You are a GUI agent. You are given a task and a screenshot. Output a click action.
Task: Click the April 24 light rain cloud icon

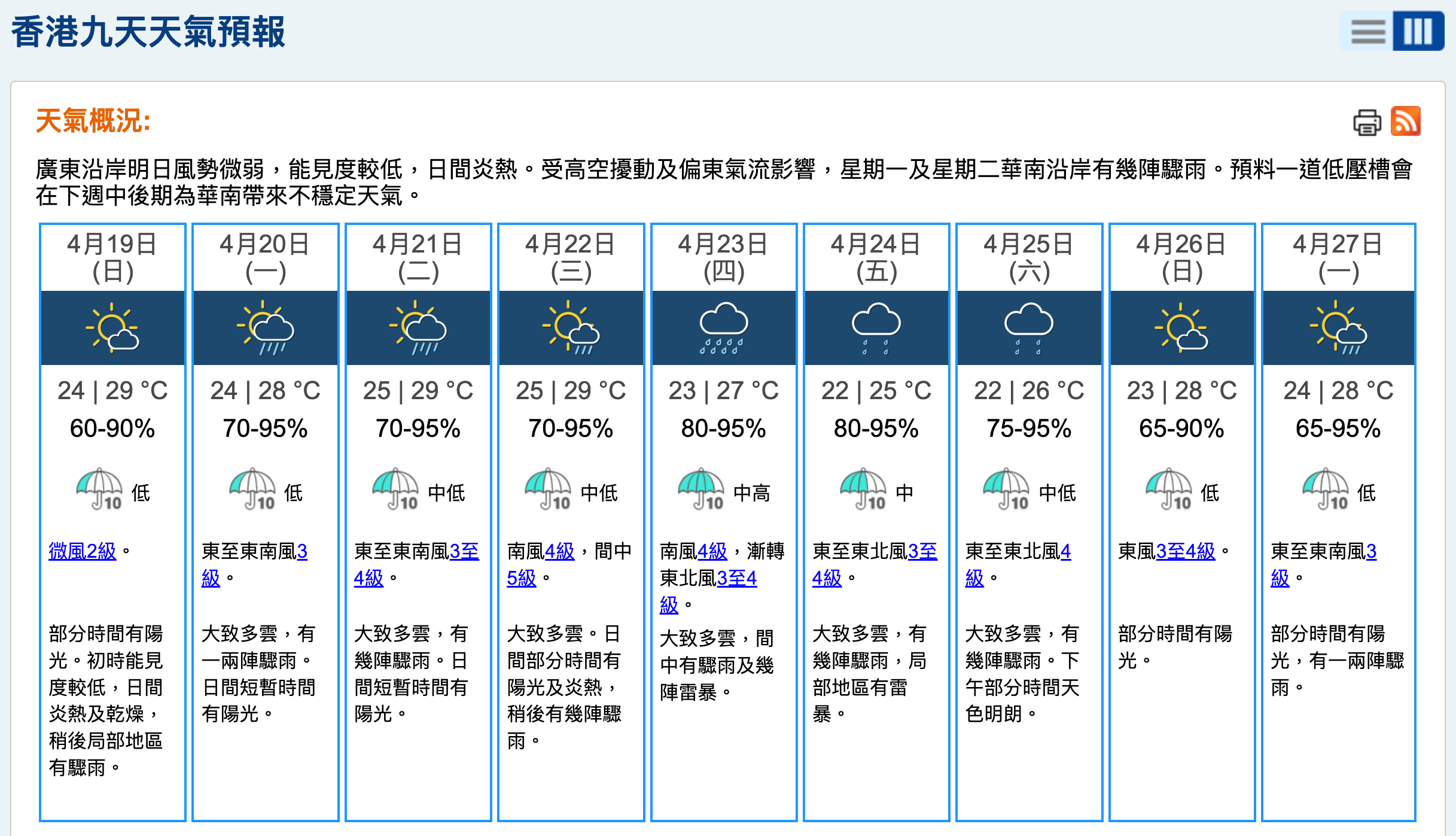[876, 328]
